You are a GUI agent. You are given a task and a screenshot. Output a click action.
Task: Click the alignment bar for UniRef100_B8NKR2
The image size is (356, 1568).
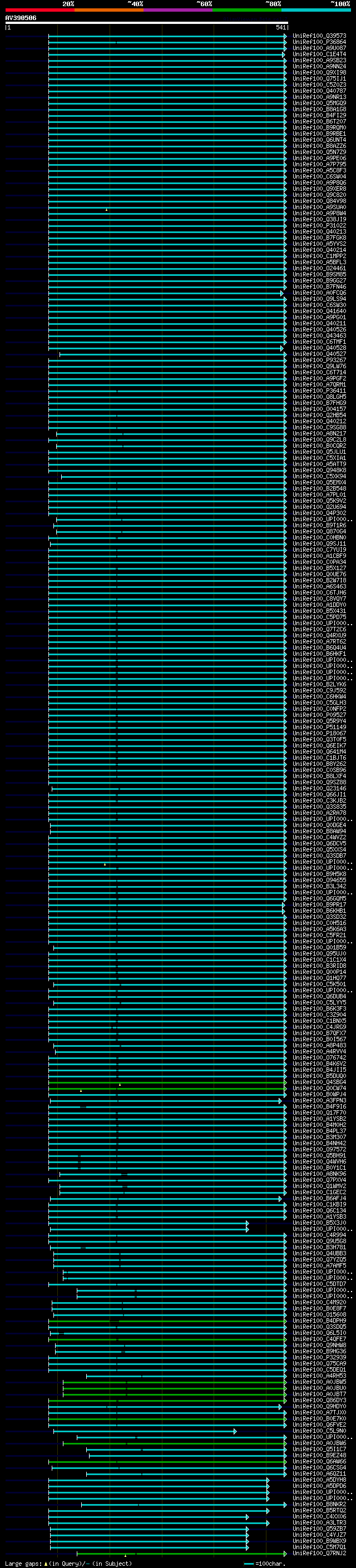[184, 1505]
